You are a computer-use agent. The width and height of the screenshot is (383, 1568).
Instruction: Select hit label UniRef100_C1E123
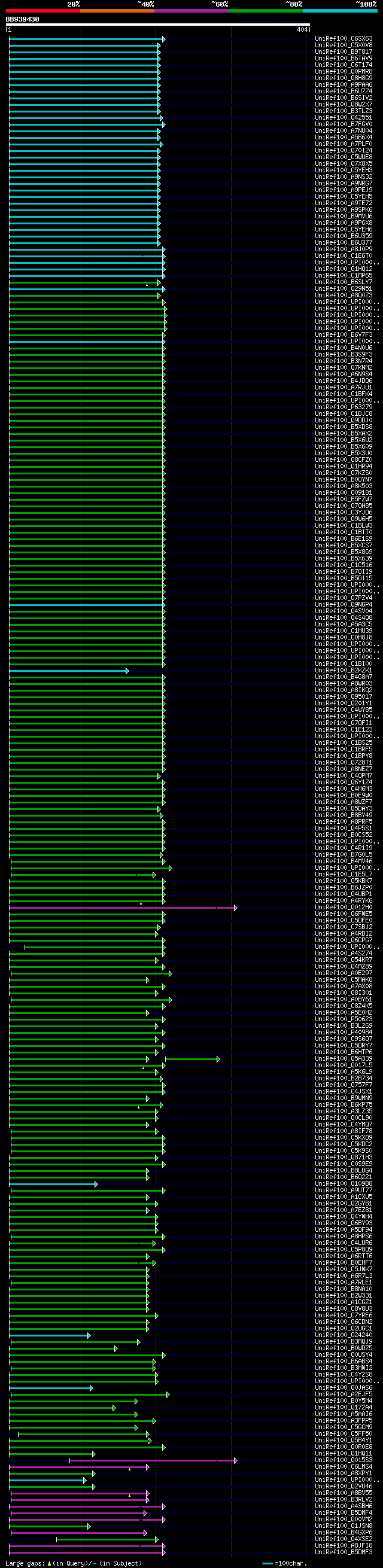pyautogui.click(x=344, y=730)
